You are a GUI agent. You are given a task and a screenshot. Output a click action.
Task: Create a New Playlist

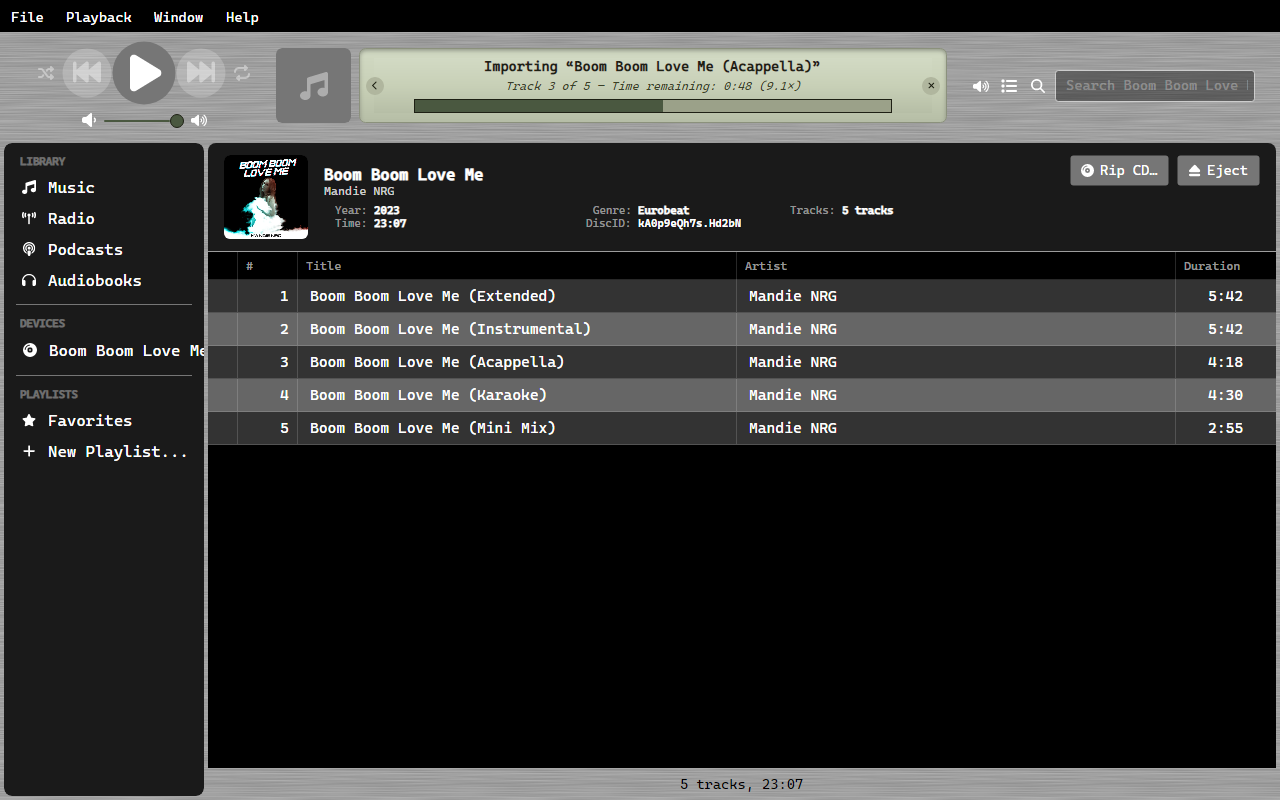104,452
